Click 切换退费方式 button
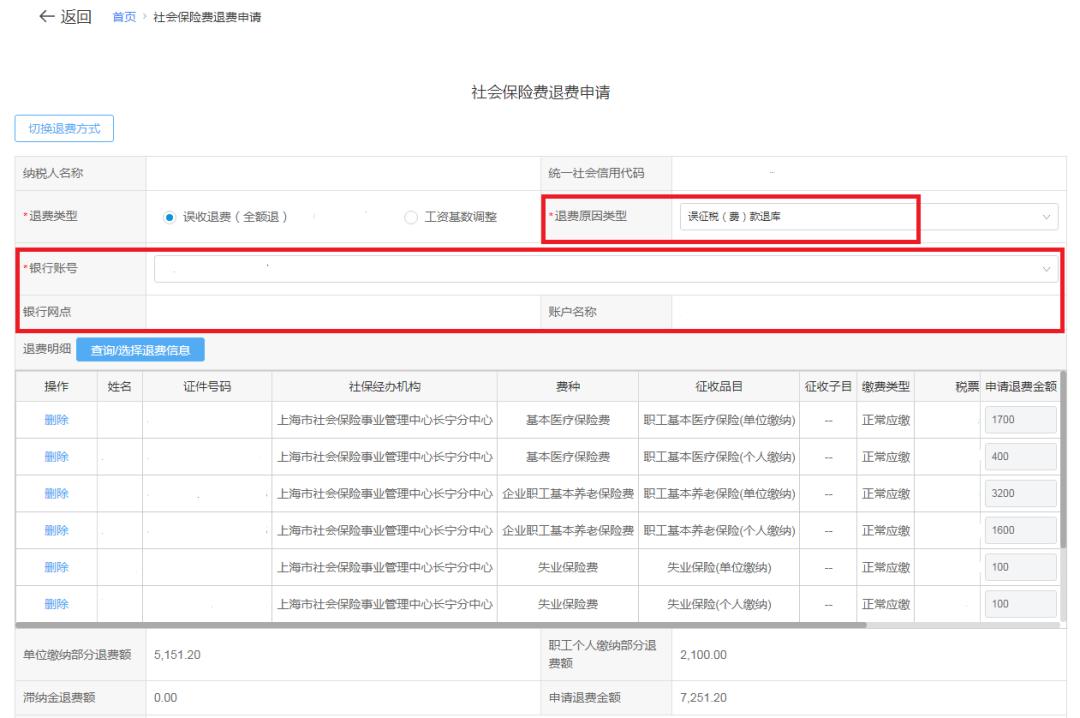The image size is (1080, 718). [x=64, y=129]
